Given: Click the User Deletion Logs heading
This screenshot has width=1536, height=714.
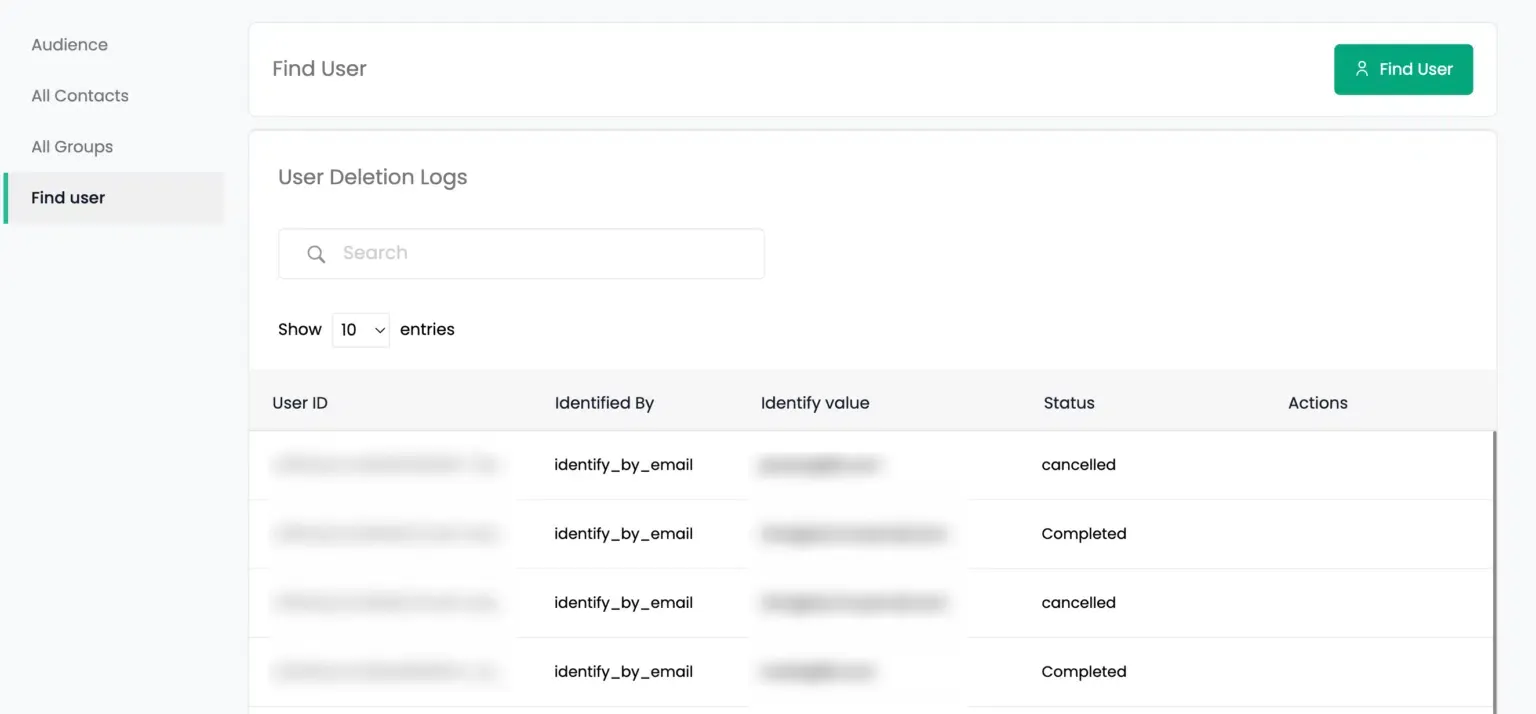Looking at the screenshot, I should tap(373, 177).
